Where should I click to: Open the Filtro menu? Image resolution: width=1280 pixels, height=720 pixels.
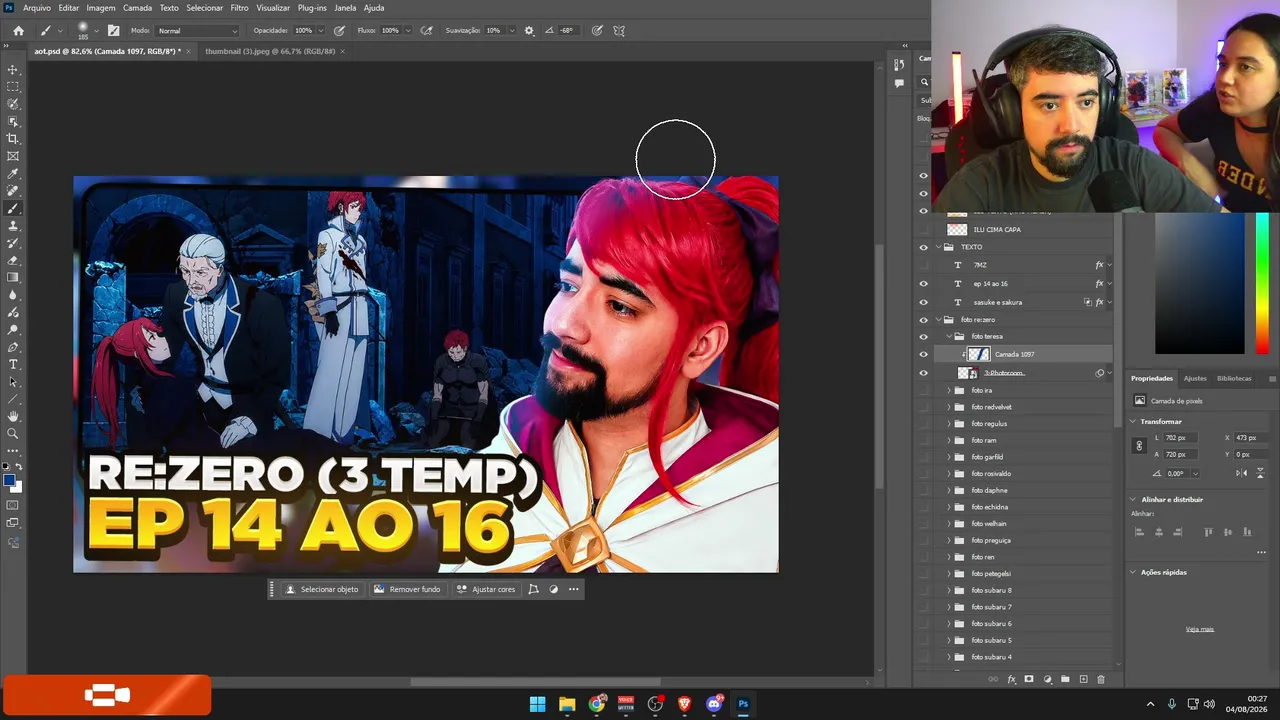[x=239, y=8]
